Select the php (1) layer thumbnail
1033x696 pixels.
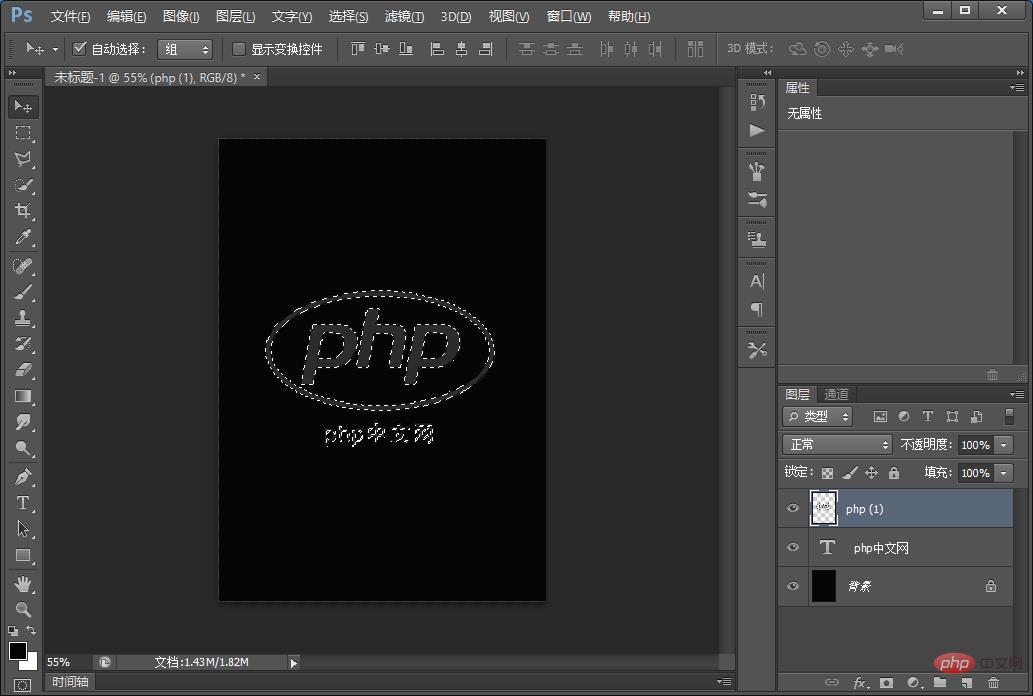[824, 508]
